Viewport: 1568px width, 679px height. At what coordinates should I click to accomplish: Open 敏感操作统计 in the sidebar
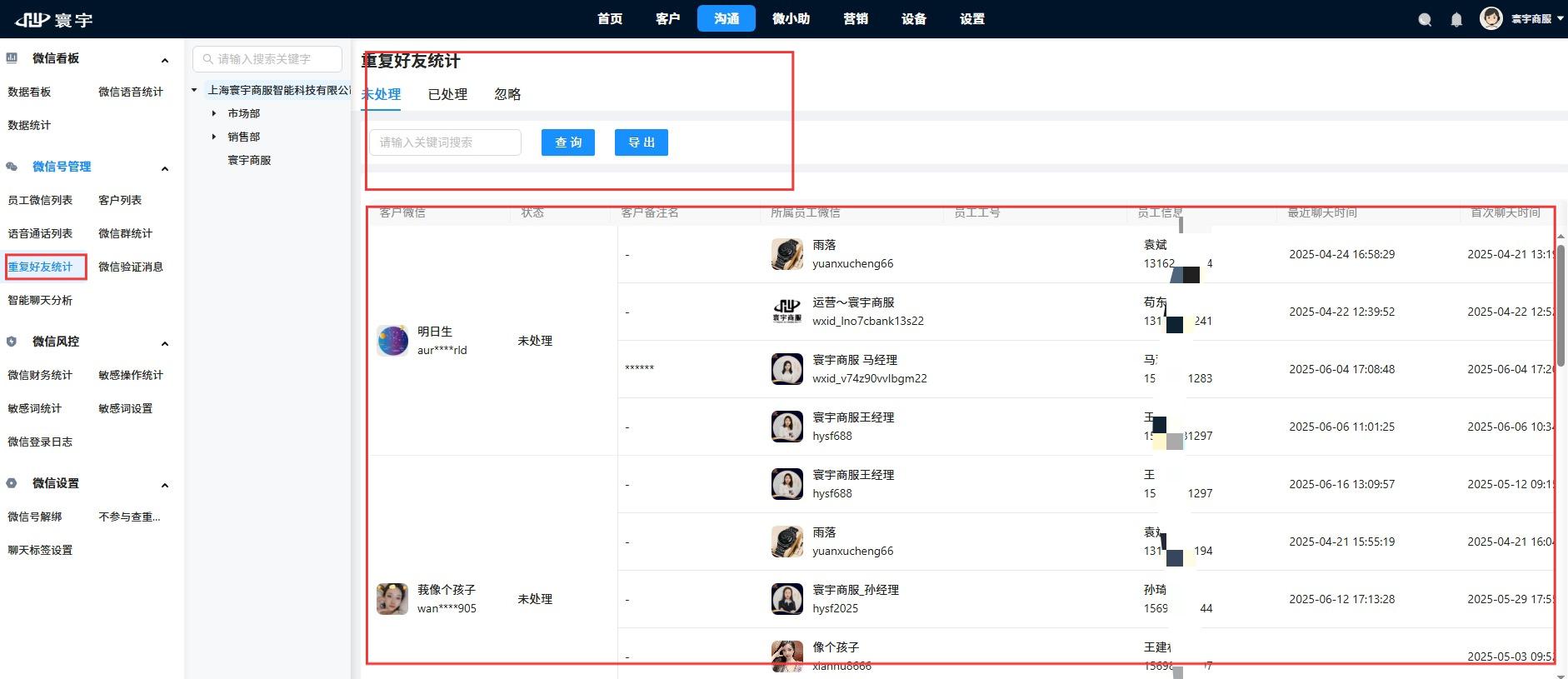click(131, 375)
